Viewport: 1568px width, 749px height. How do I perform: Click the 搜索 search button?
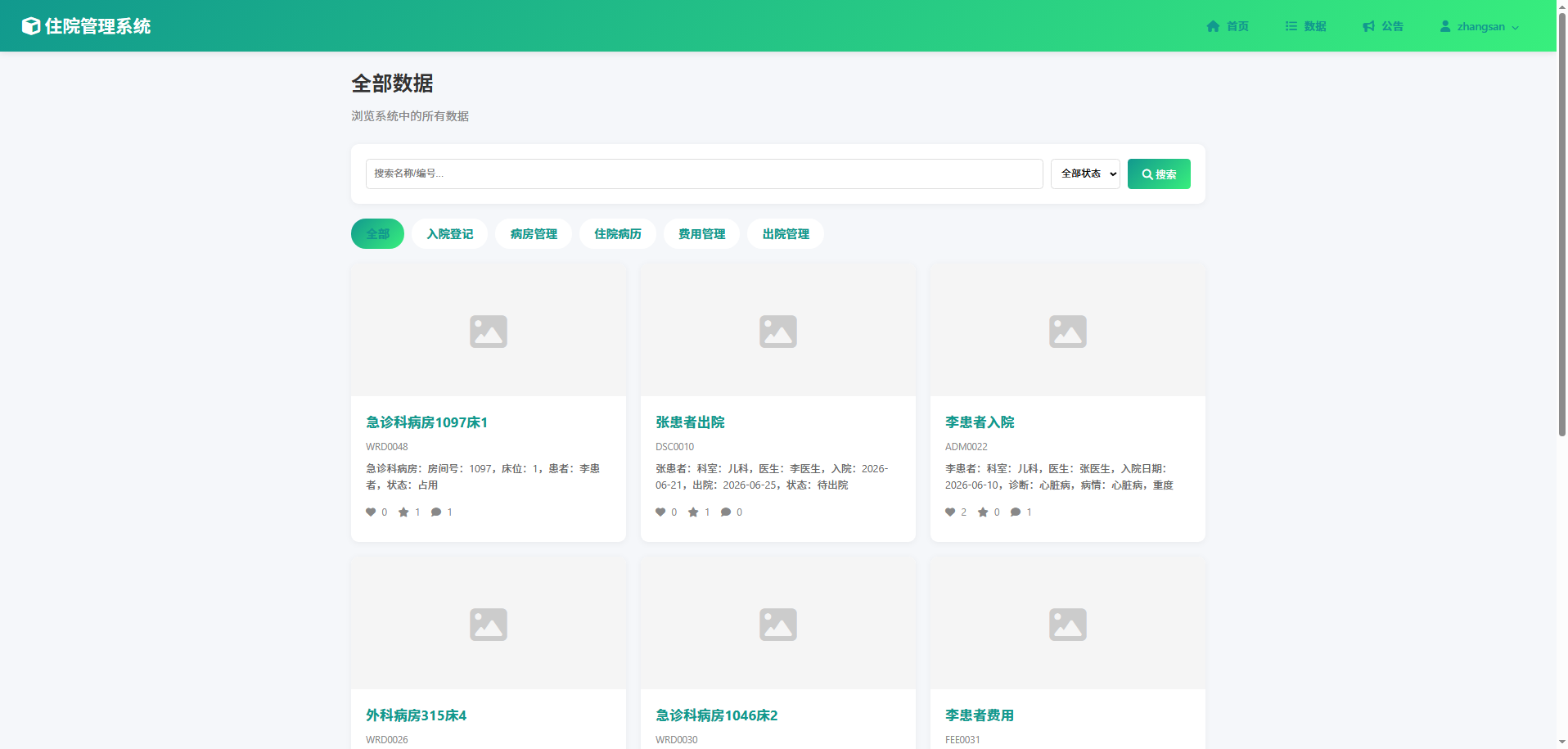[1159, 174]
